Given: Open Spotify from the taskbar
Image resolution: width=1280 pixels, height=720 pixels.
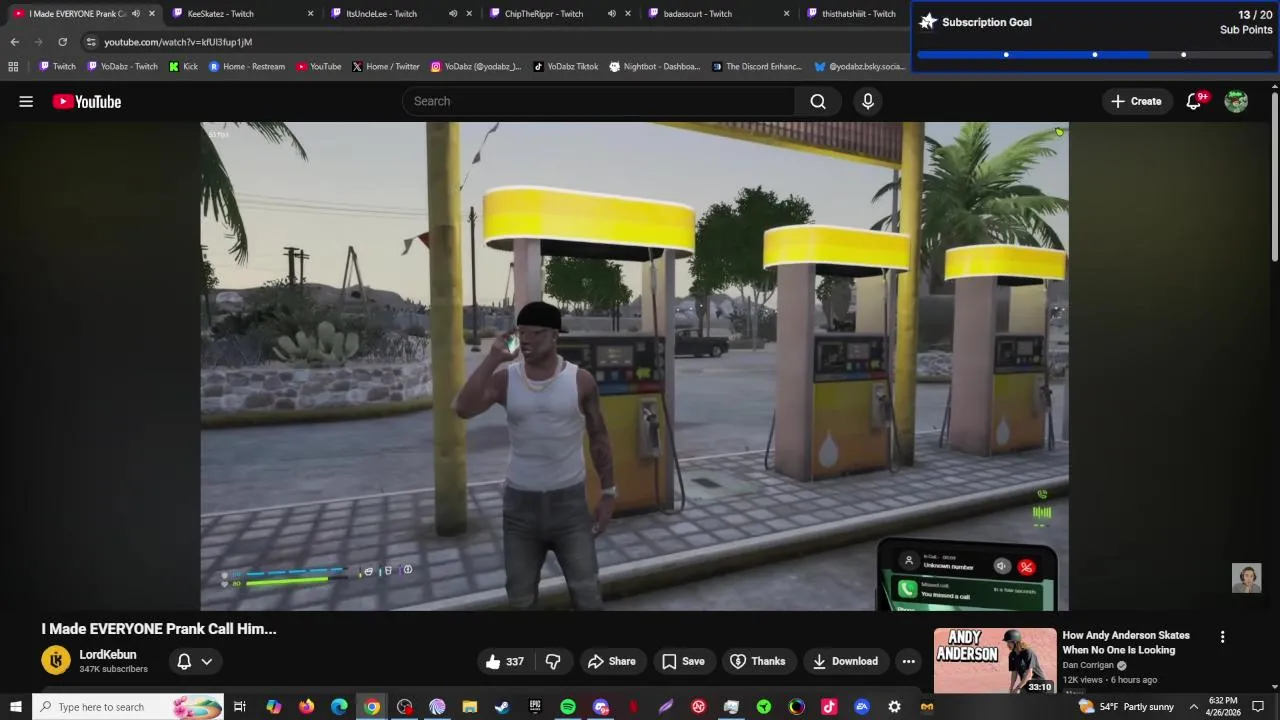Looking at the screenshot, I should pos(568,707).
